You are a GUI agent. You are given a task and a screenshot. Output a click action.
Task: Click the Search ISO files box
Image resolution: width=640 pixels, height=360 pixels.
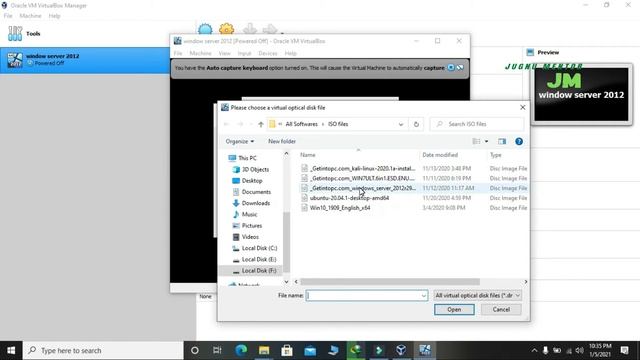point(477,124)
